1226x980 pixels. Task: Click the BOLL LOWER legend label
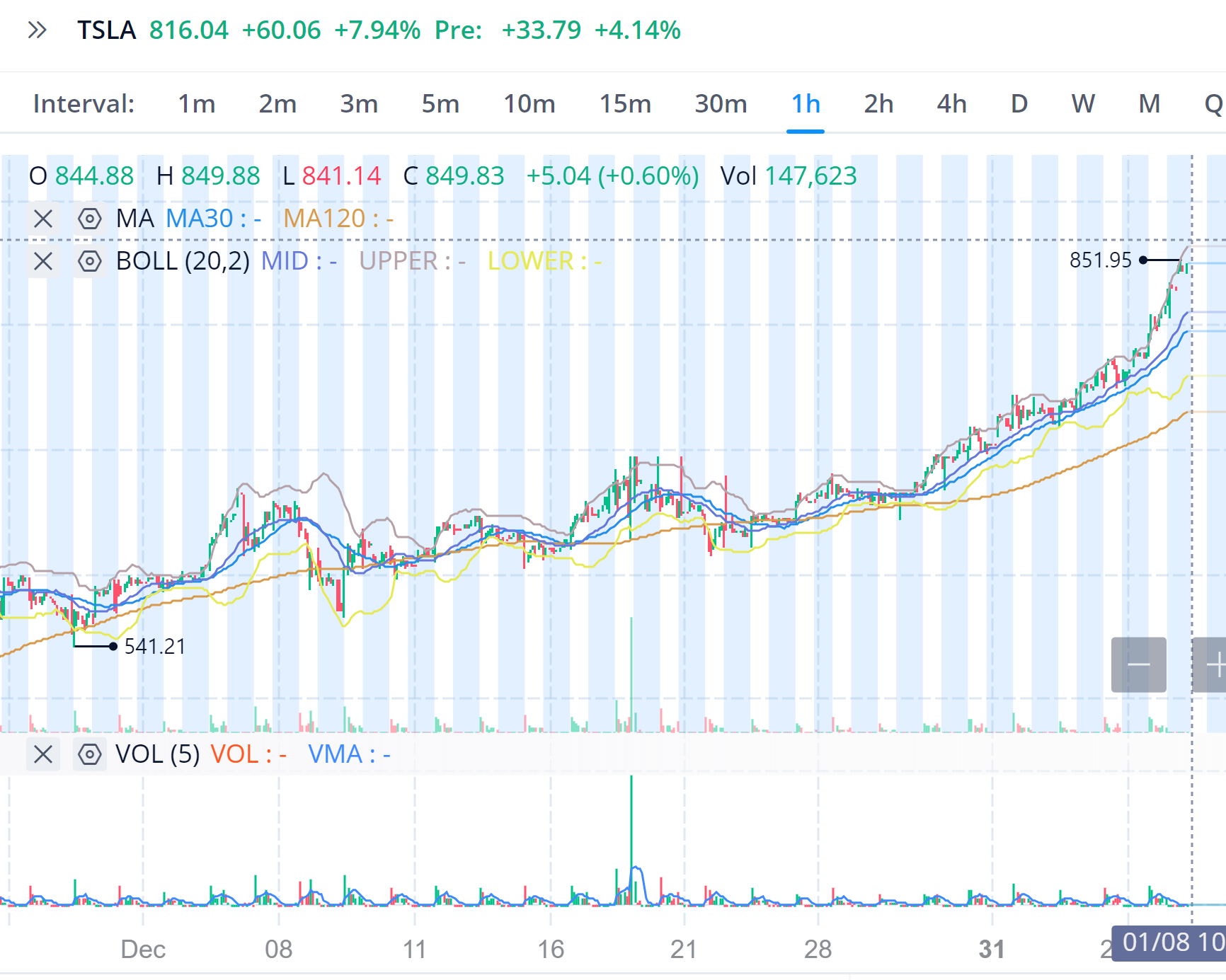tap(544, 262)
